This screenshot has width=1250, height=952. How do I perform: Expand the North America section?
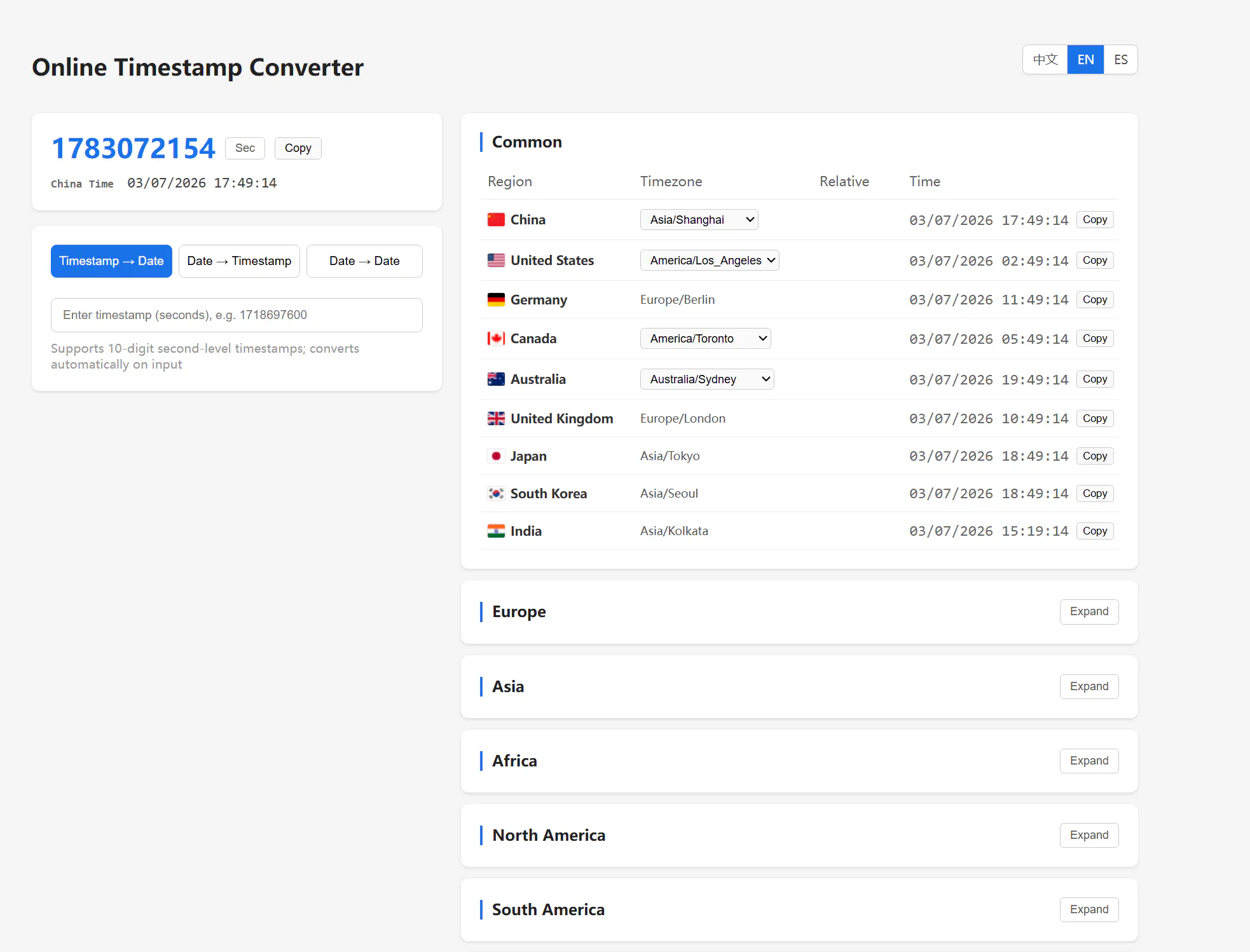[1089, 836]
